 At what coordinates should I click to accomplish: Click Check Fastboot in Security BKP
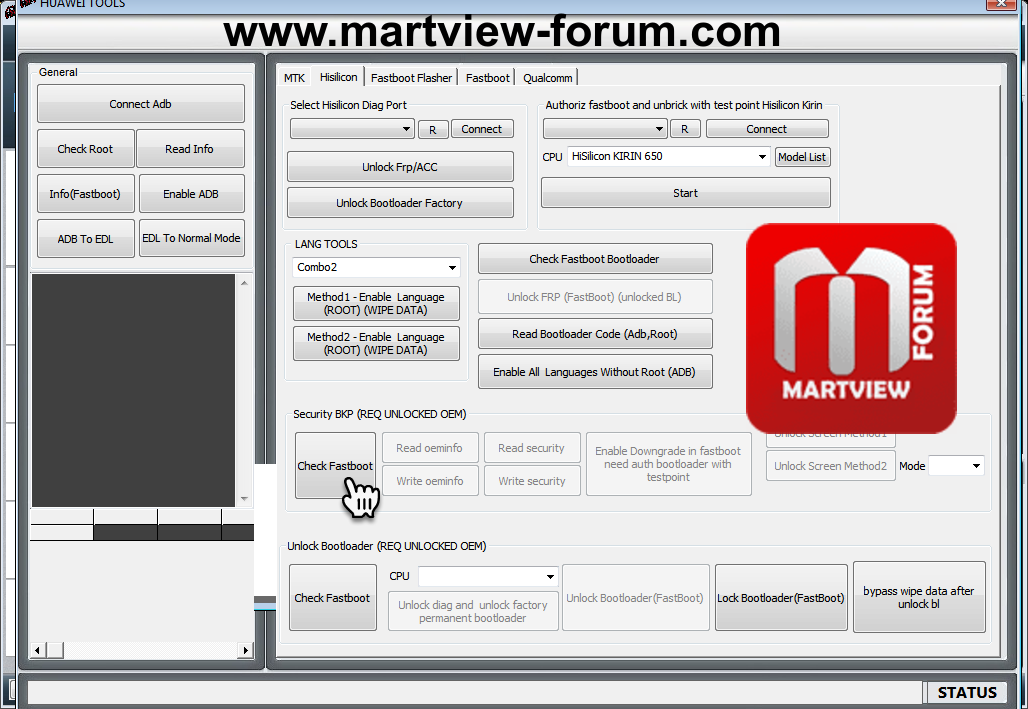335,465
